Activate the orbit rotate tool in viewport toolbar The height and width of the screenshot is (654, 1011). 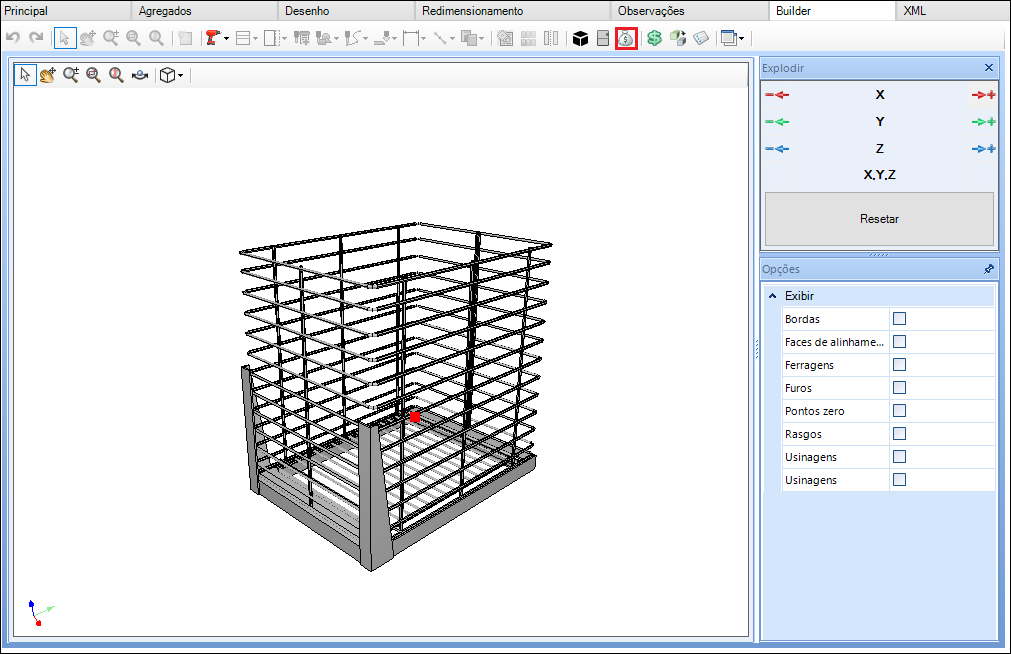[x=140, y=75]
